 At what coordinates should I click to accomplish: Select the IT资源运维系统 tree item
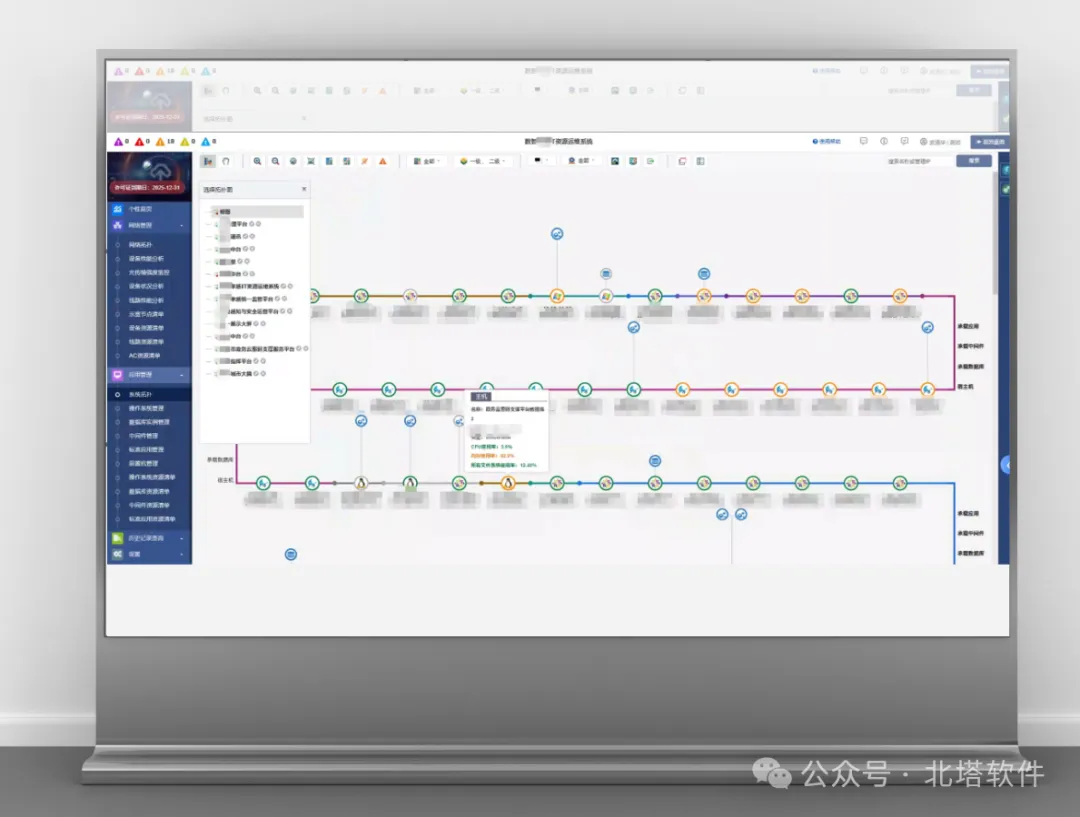pos(254,286)
